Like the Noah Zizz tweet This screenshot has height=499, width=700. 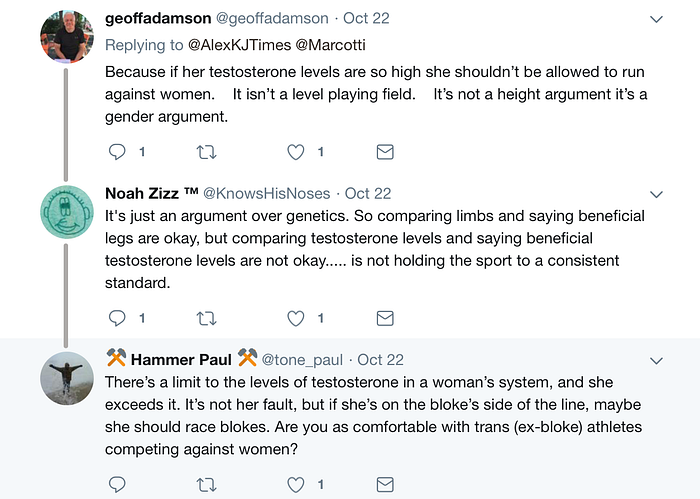tap(296, 318)
